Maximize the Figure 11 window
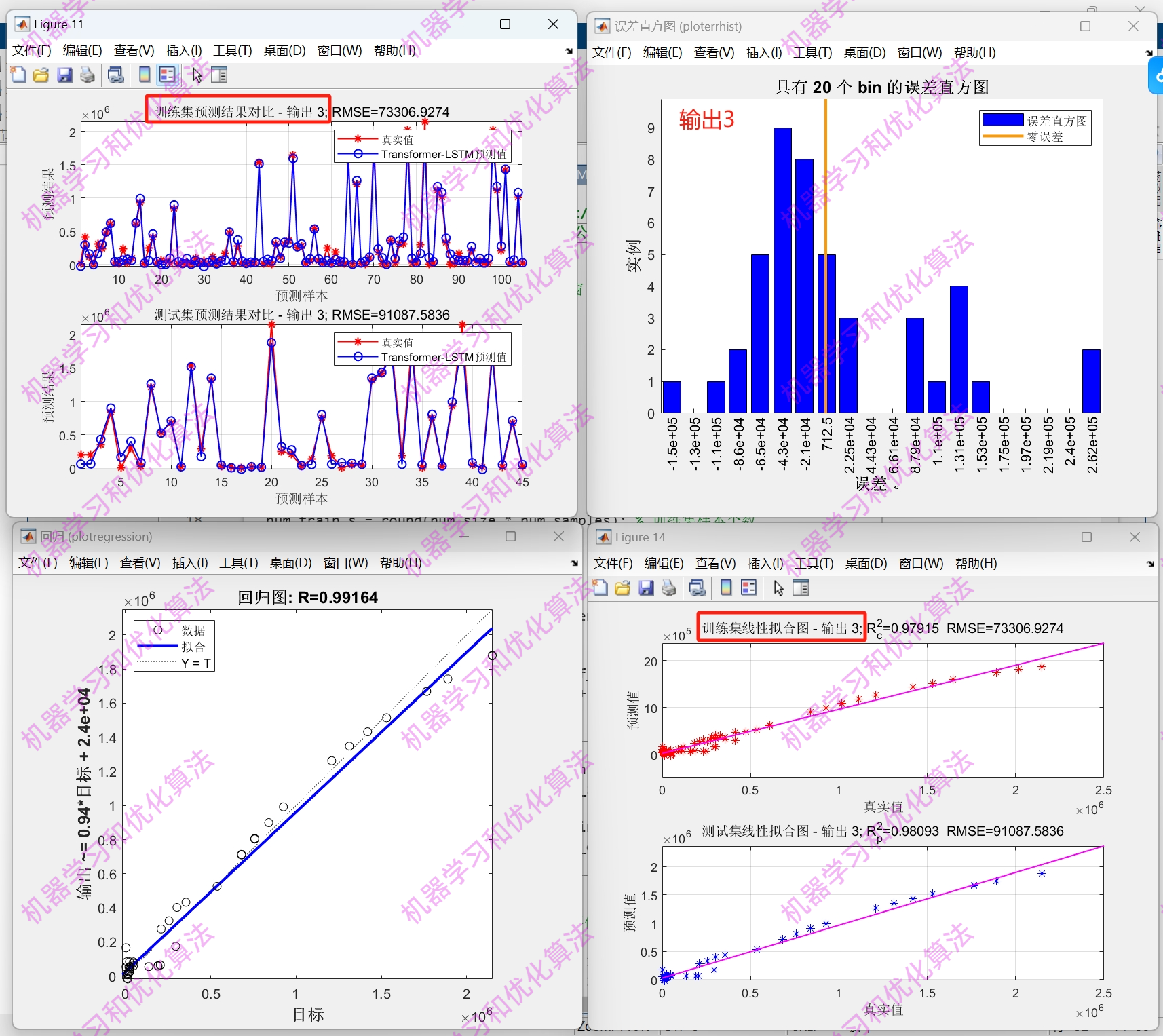Viewport: 1163px width, 1036px height. 505,24
